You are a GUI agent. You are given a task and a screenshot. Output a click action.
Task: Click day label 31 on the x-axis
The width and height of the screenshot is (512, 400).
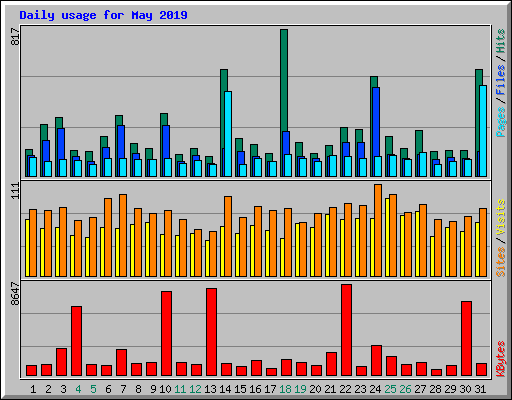pos(480,389)
